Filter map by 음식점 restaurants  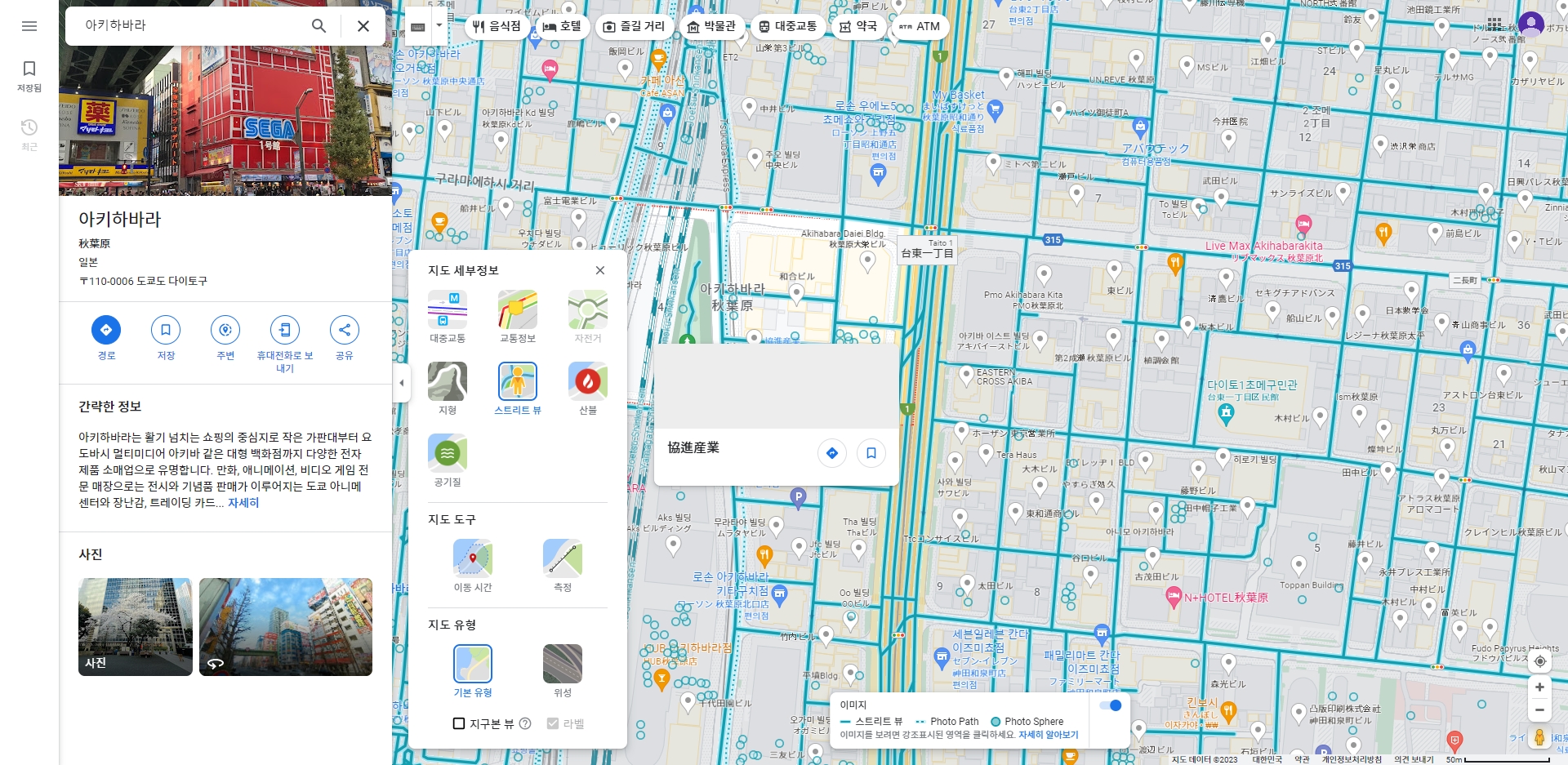497,26
